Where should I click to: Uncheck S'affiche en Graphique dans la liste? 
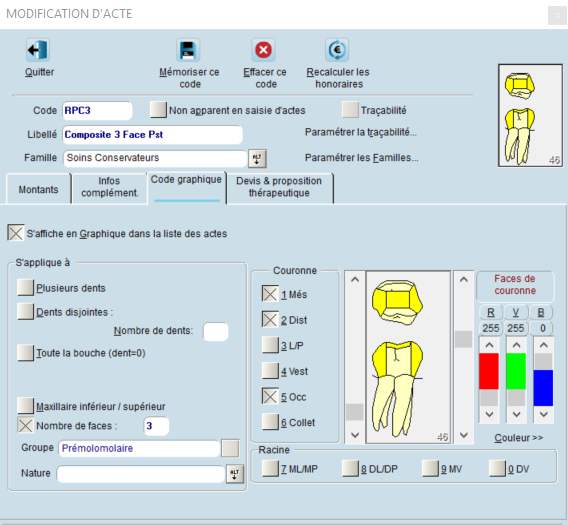point(16,233)
